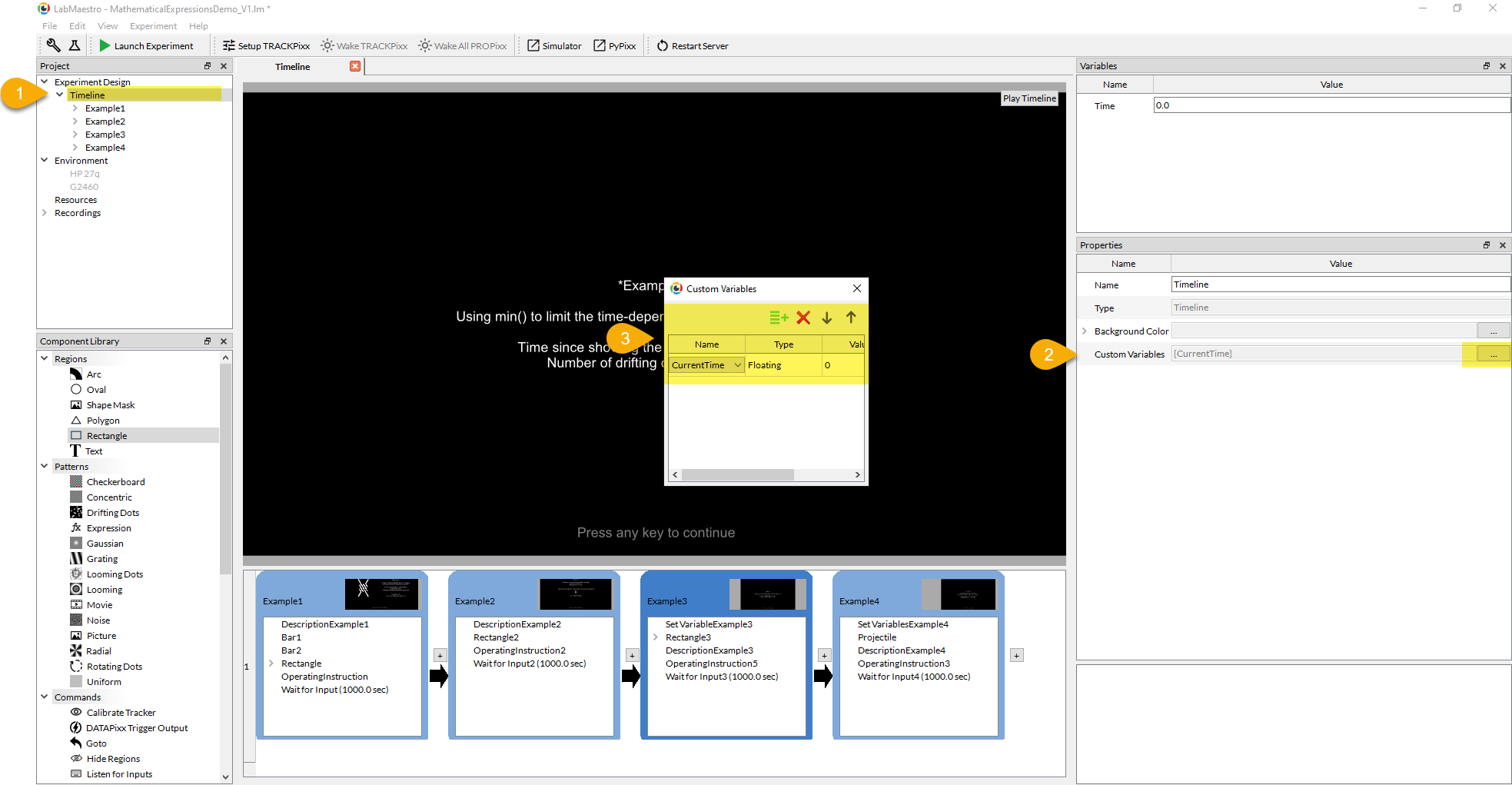
Task: Expand the Example1 tree node
Action: point(75,108)
